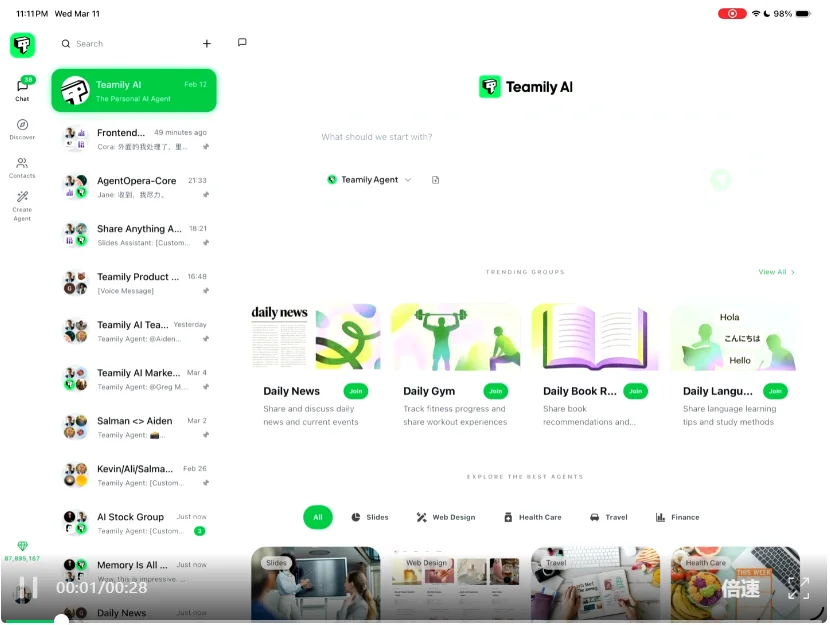This screenshot has width=830, height=625.
Task: Click the chat bubble icon above main panel
Action: click(x=242, y=43)
